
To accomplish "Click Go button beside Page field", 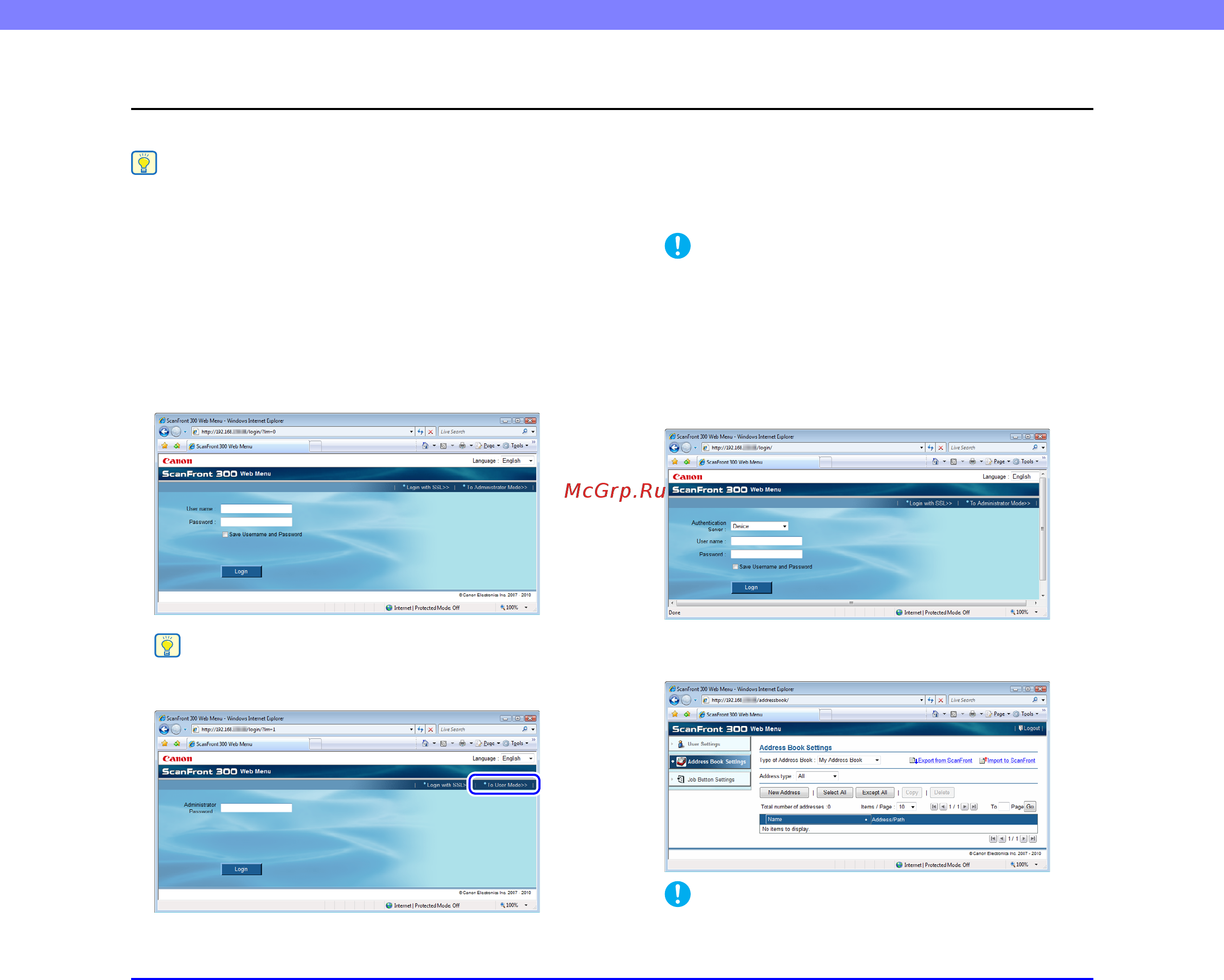I will (x=1030, y=806).
